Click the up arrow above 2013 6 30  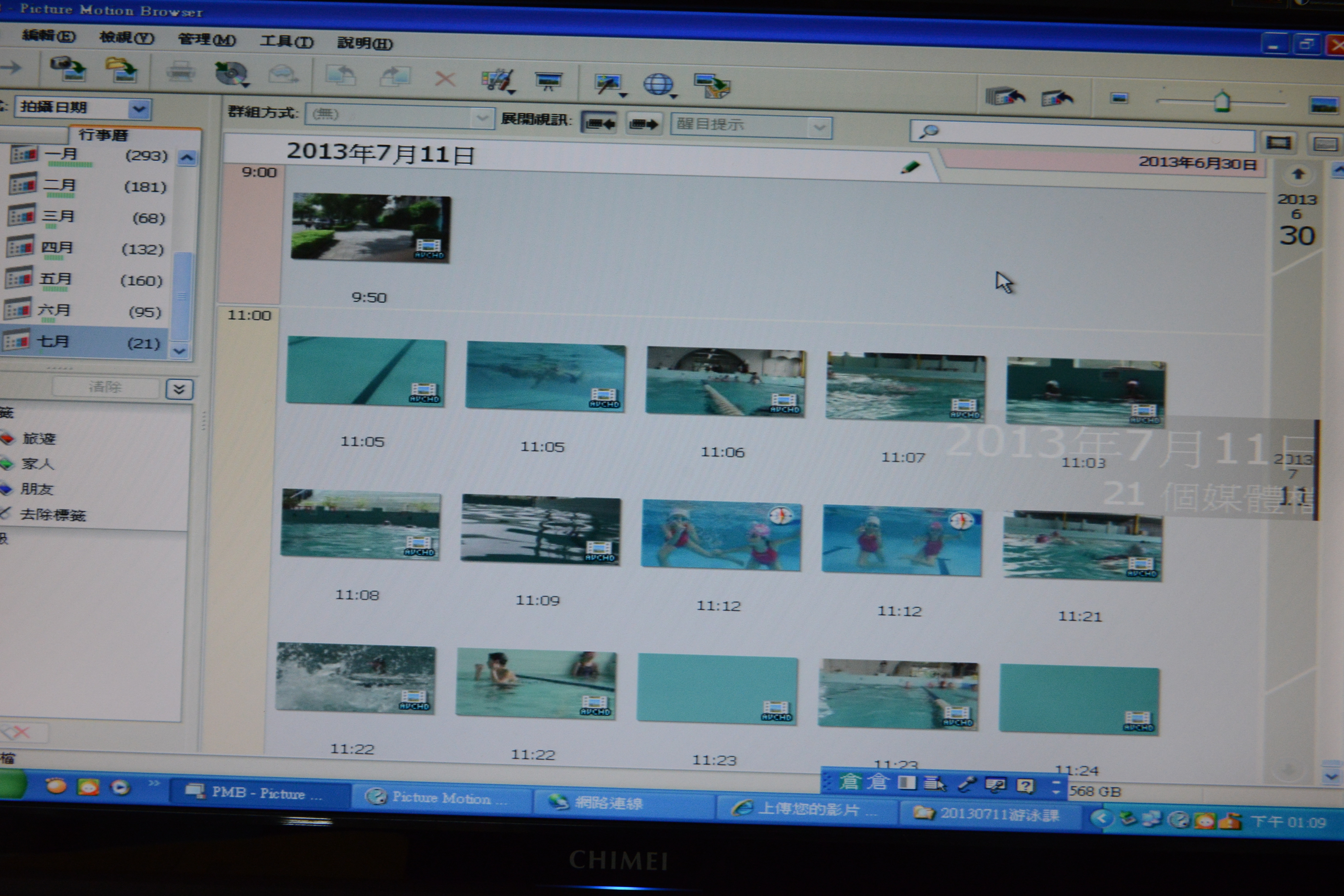[1298, 174]
